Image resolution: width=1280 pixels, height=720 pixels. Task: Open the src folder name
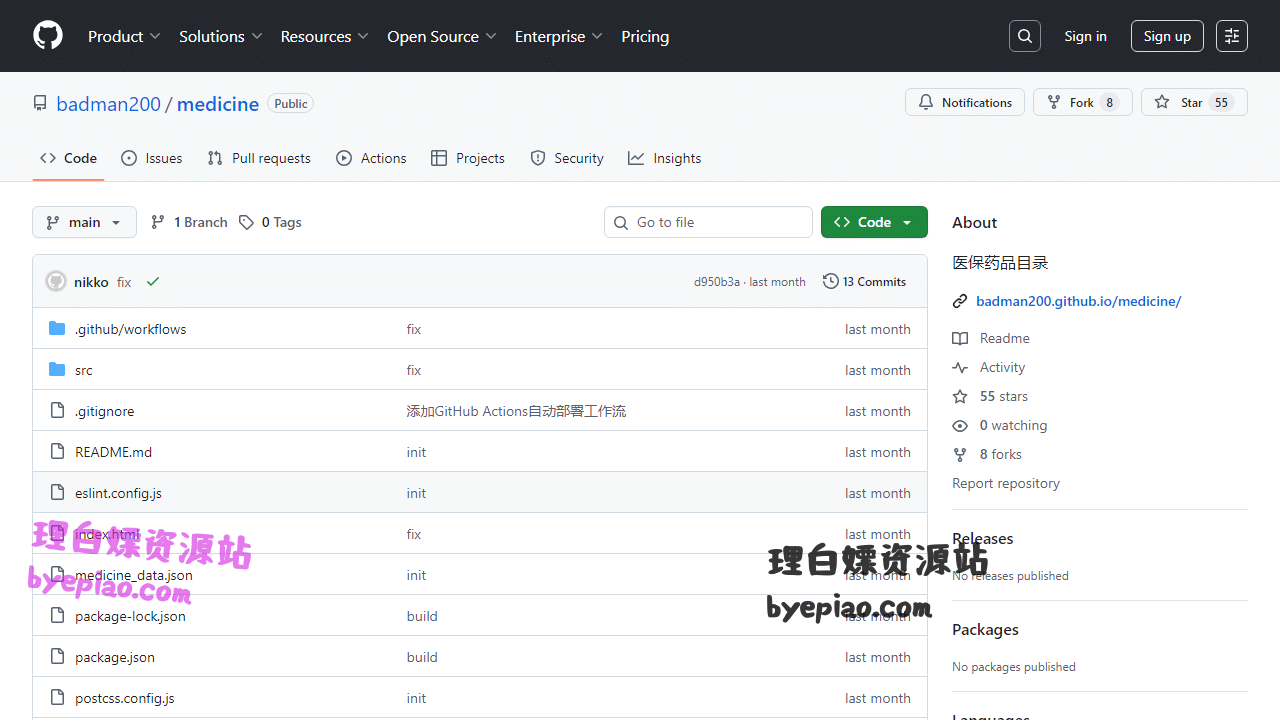[84, 370]
